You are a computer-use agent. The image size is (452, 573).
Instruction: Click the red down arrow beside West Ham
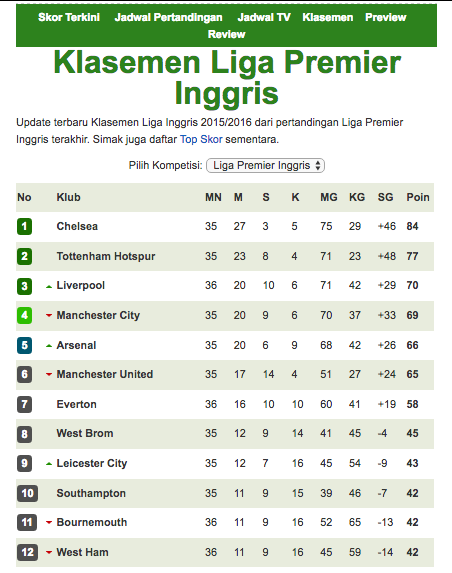pyautogui.click(x=49, y=552)
